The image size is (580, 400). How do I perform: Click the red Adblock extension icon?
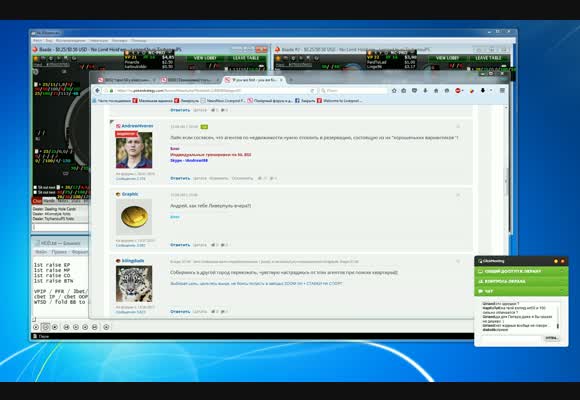point(458,90)
